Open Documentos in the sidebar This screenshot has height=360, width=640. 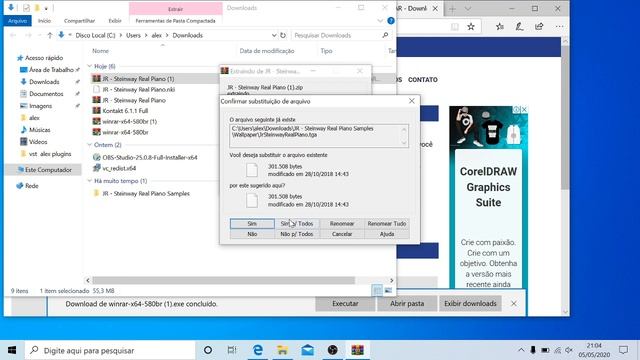(46, 94)
